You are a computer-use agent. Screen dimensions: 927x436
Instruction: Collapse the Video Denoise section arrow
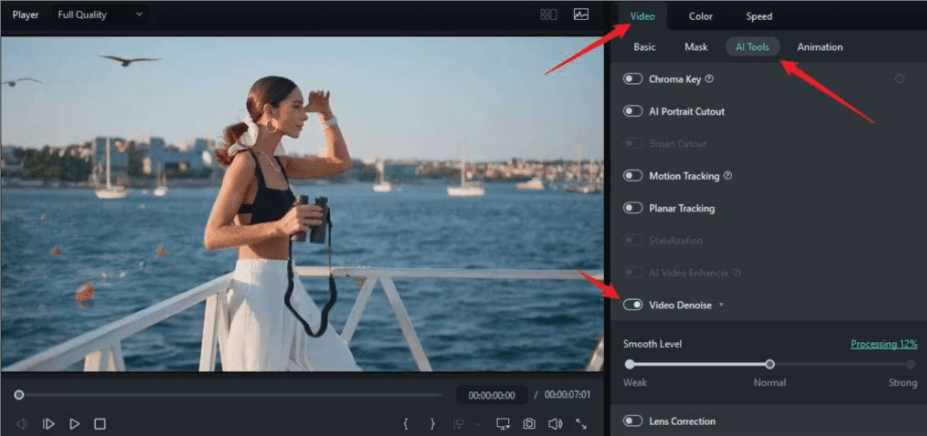click(x=721, y=305)
